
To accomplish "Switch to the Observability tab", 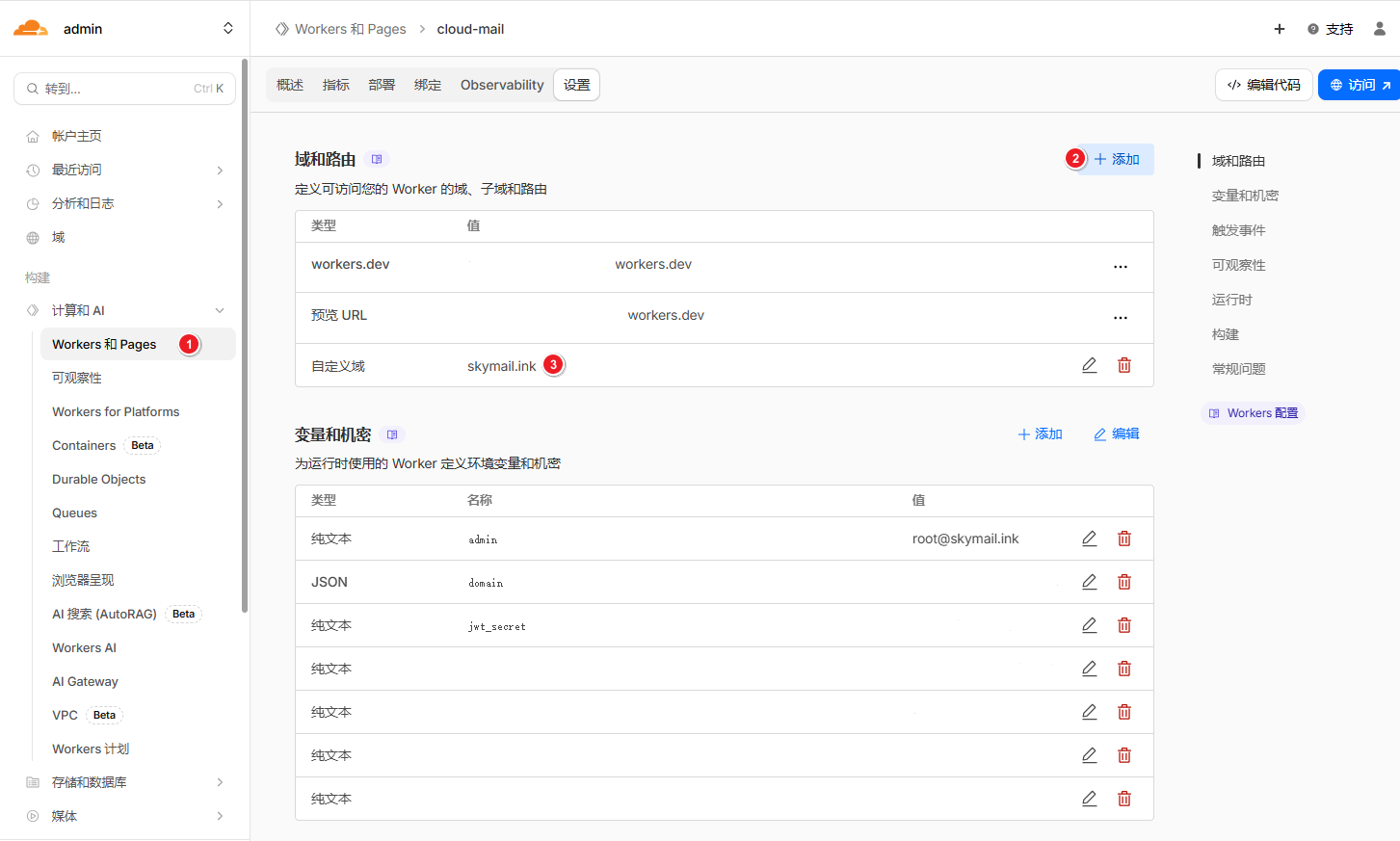I will [x=501, y=85].
